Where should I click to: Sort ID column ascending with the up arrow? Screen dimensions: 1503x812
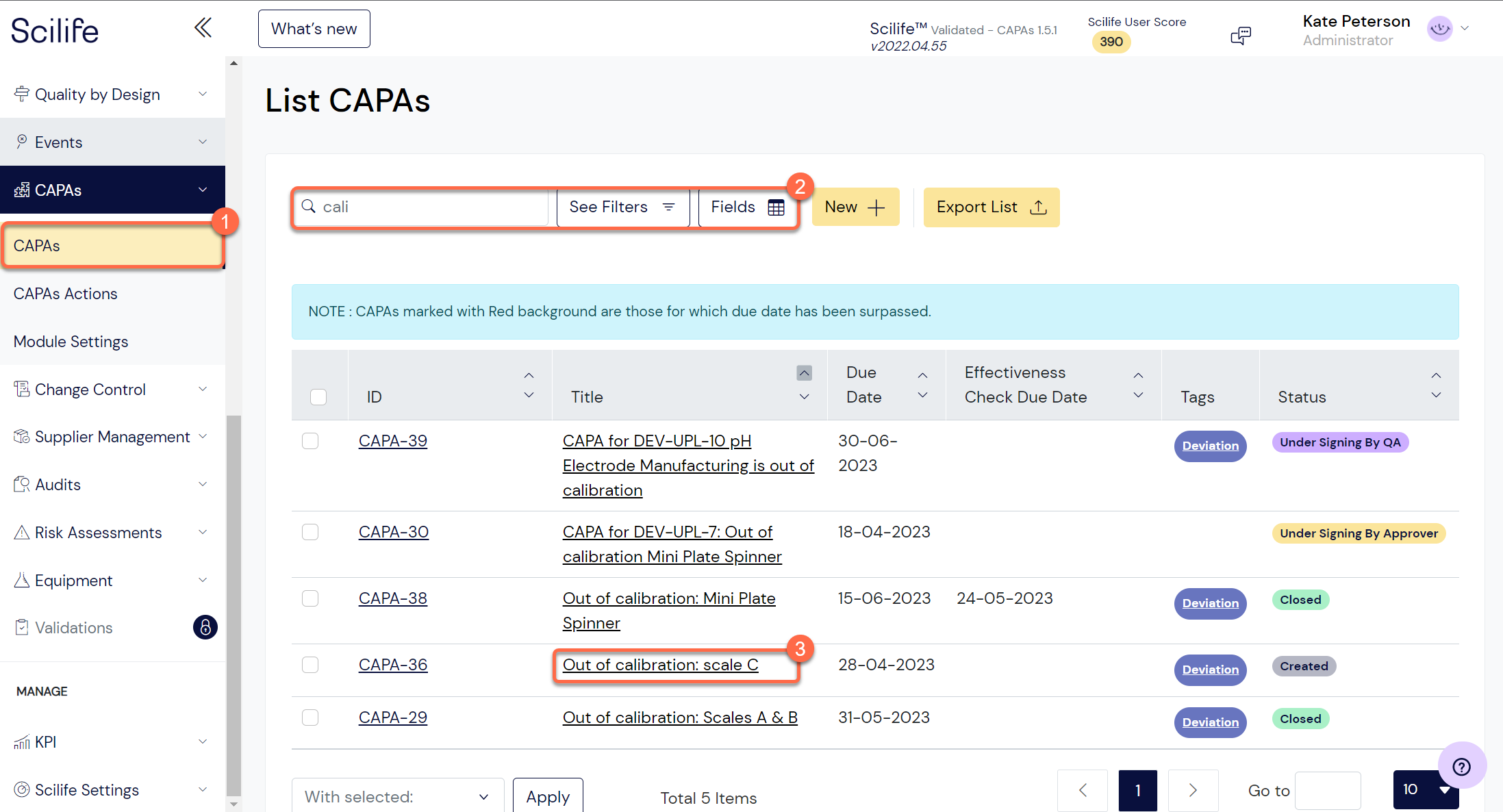(x=529, y=375)
